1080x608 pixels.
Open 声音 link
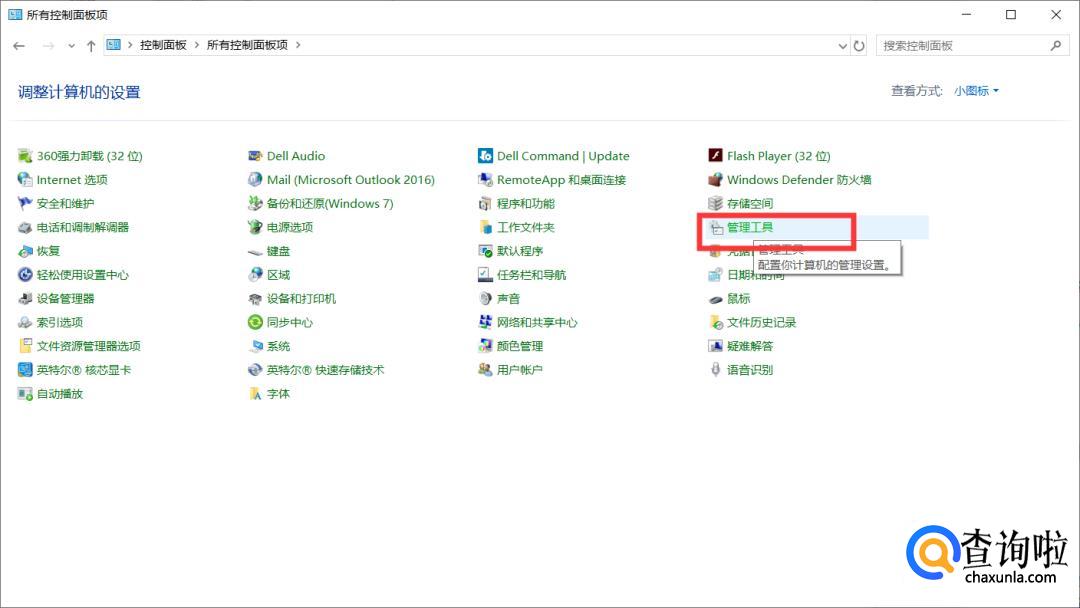[508, 299]
